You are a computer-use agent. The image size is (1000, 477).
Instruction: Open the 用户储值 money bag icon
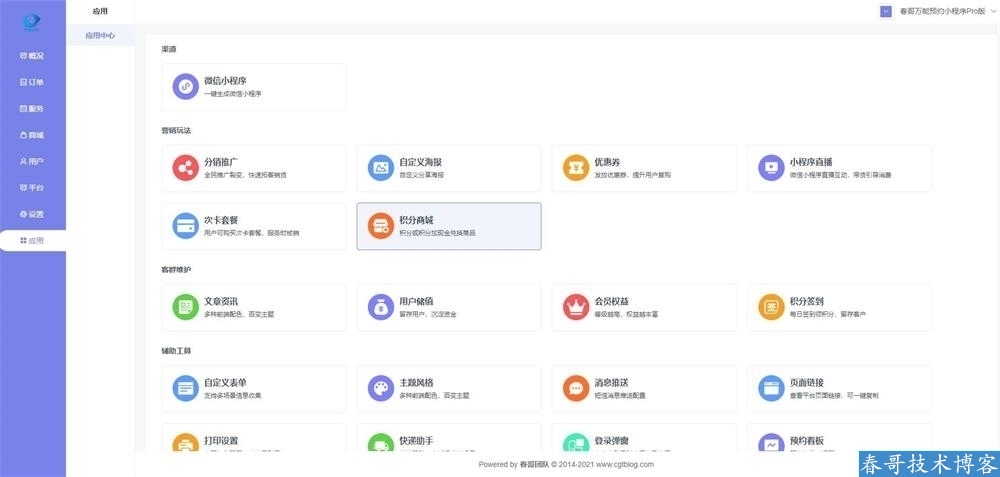pyautogui.click(x=380, y=307)
